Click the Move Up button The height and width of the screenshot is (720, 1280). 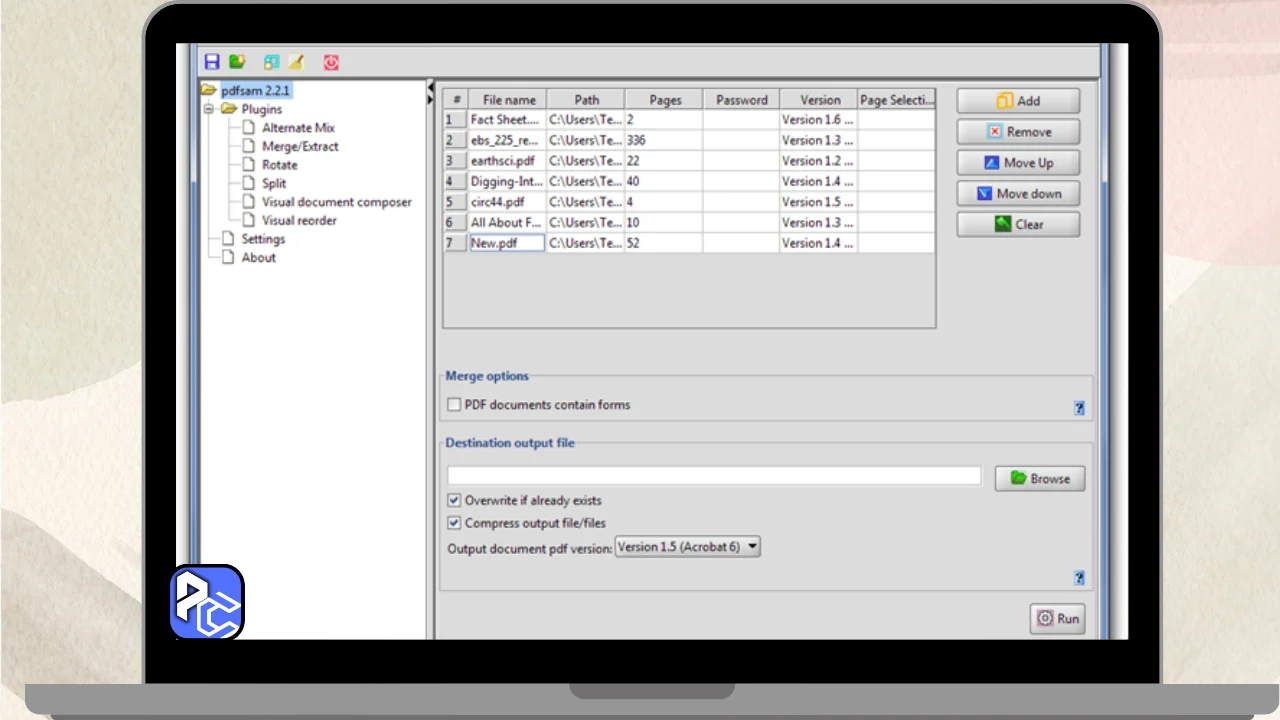1018,163
